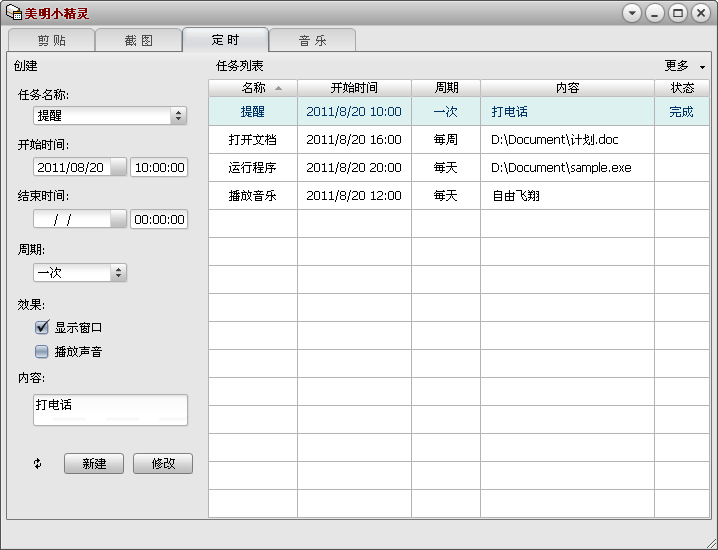Click the 2011/8/20 12:00 start time cell
The image size is (718, 550).
pos(354,196)
